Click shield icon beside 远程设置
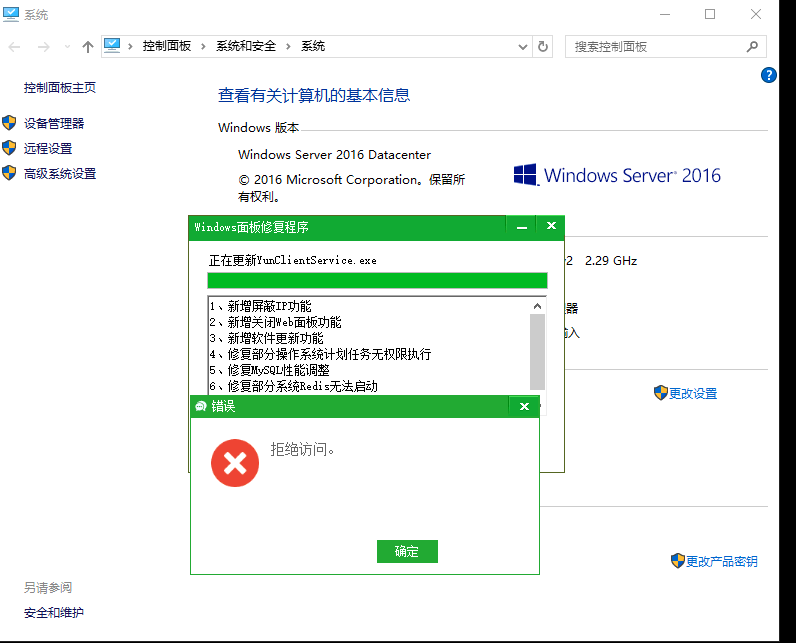Image resolution: width=796 pixels, height=643 pixels. (x=9, y=148)
